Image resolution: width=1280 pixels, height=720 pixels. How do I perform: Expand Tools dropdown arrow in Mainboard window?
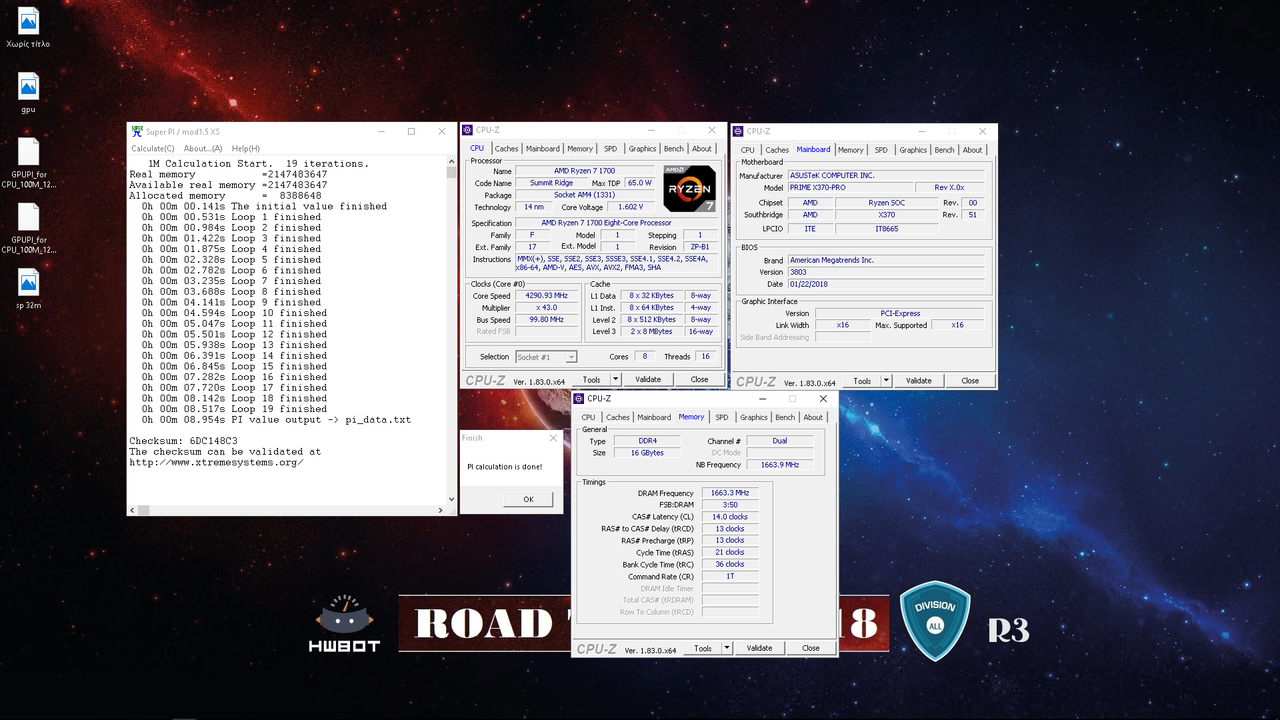pos(887,381)
